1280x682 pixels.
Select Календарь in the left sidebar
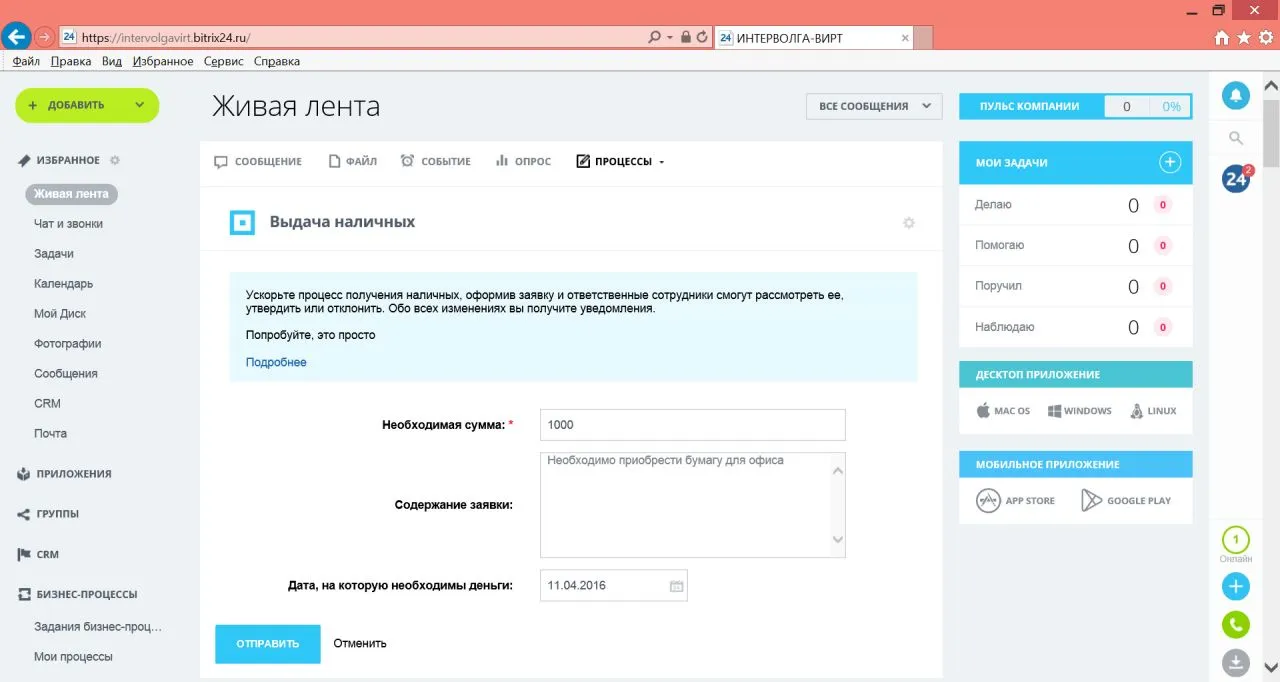(x=63, y=284)
